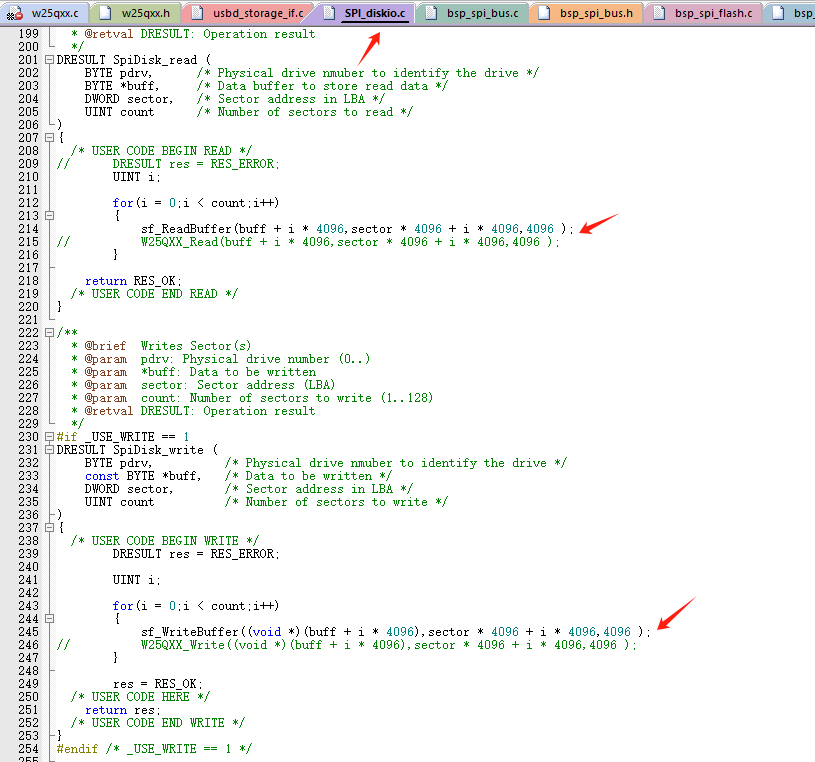Image resolution: width=815 pixels, height=762 pixels.
Task: Click the 'USER CODE BEGIN WRITE' comment
Action: point(165,541)
